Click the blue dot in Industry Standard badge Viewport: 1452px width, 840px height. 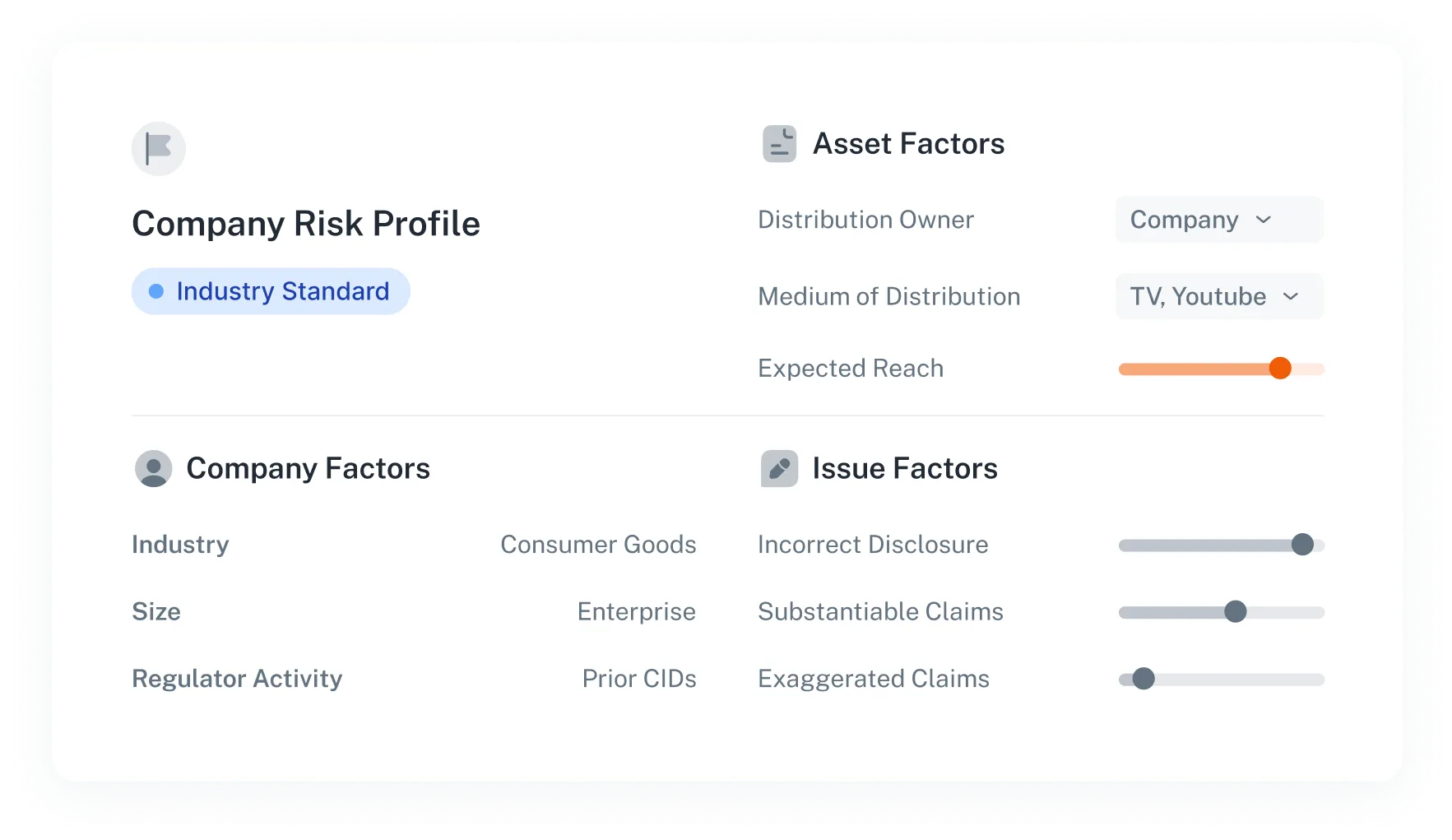156,291
